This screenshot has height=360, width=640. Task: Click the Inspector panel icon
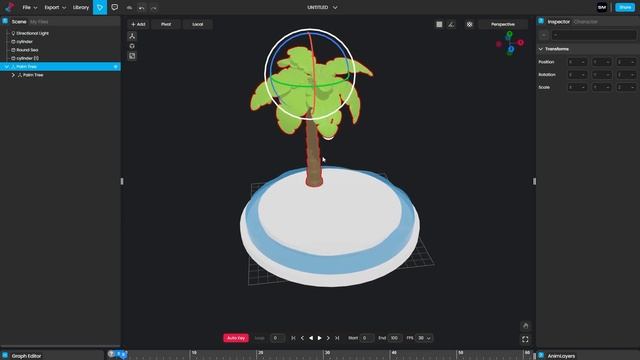541,21
